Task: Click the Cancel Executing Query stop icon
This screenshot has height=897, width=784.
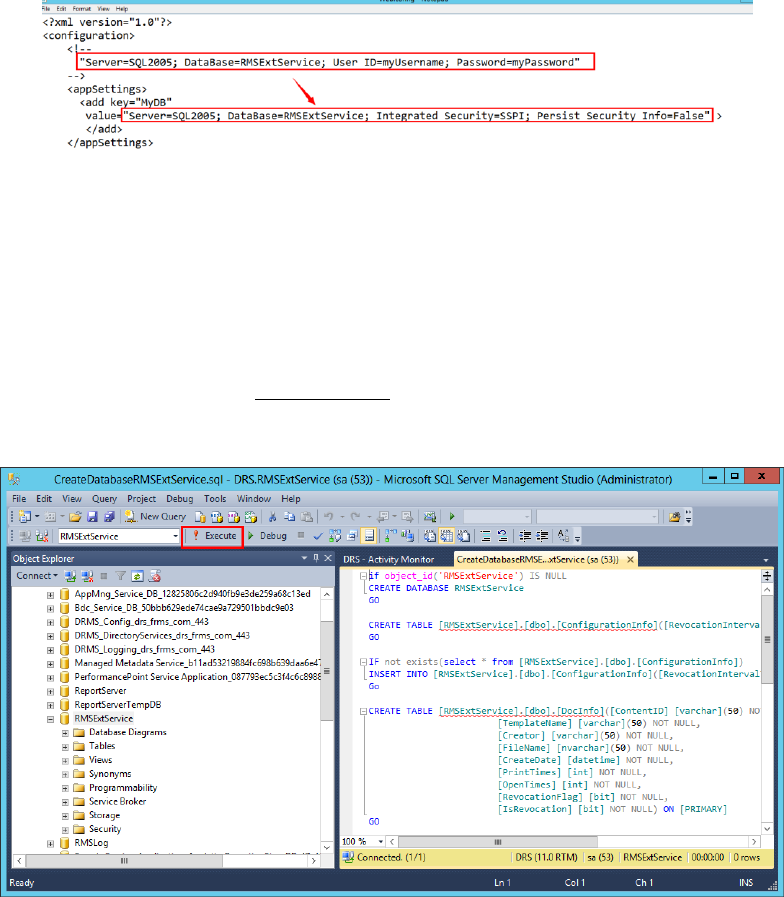Action: (x=301, y=535)
